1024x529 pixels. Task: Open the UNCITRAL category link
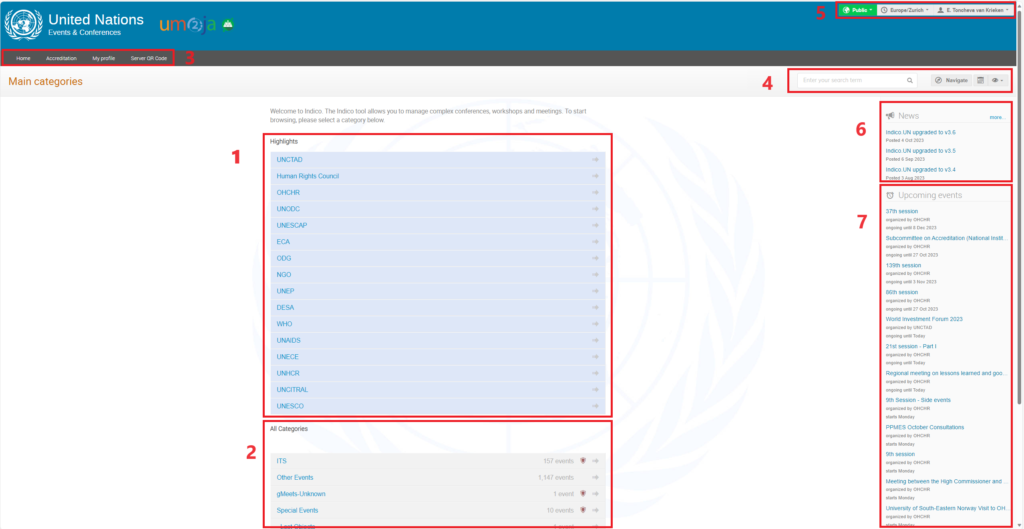292,390
